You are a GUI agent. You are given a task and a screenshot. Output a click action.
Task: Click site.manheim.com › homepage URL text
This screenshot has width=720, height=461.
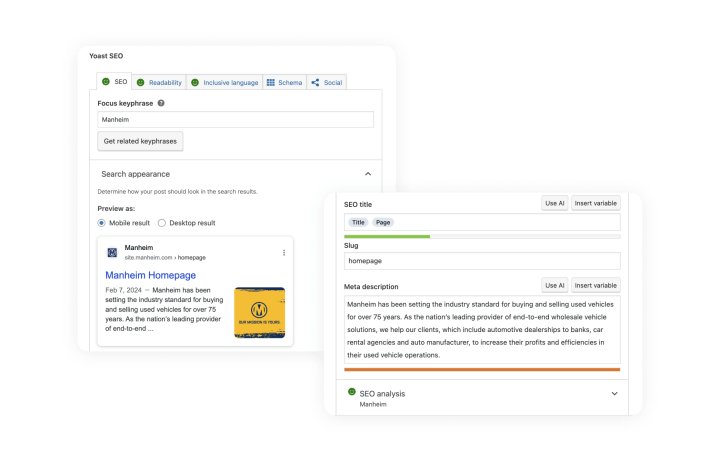coord(165,258)
